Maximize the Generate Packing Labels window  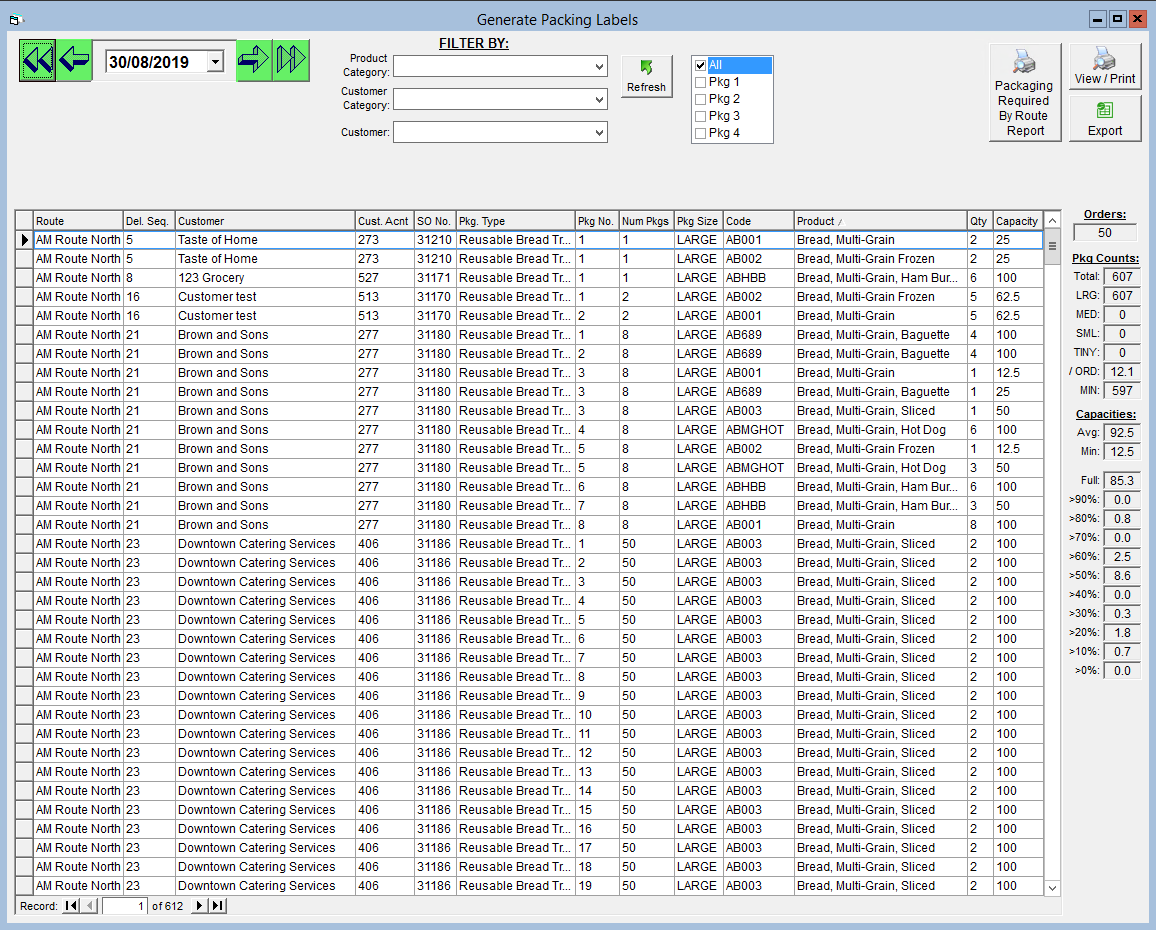[x=1118, y=19]
